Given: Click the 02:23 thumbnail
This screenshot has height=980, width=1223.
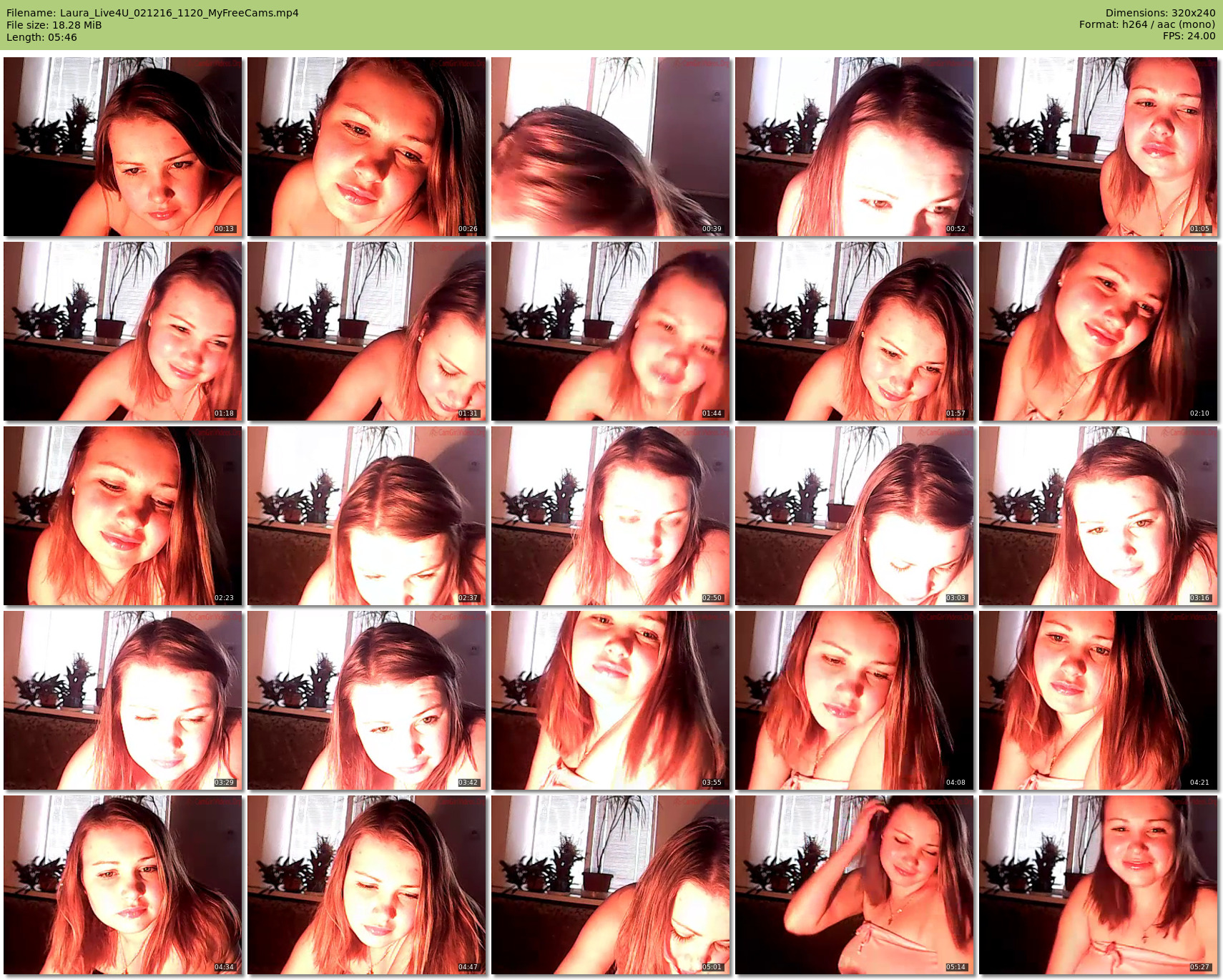Looking at the screenshot, I should (123, 516).
